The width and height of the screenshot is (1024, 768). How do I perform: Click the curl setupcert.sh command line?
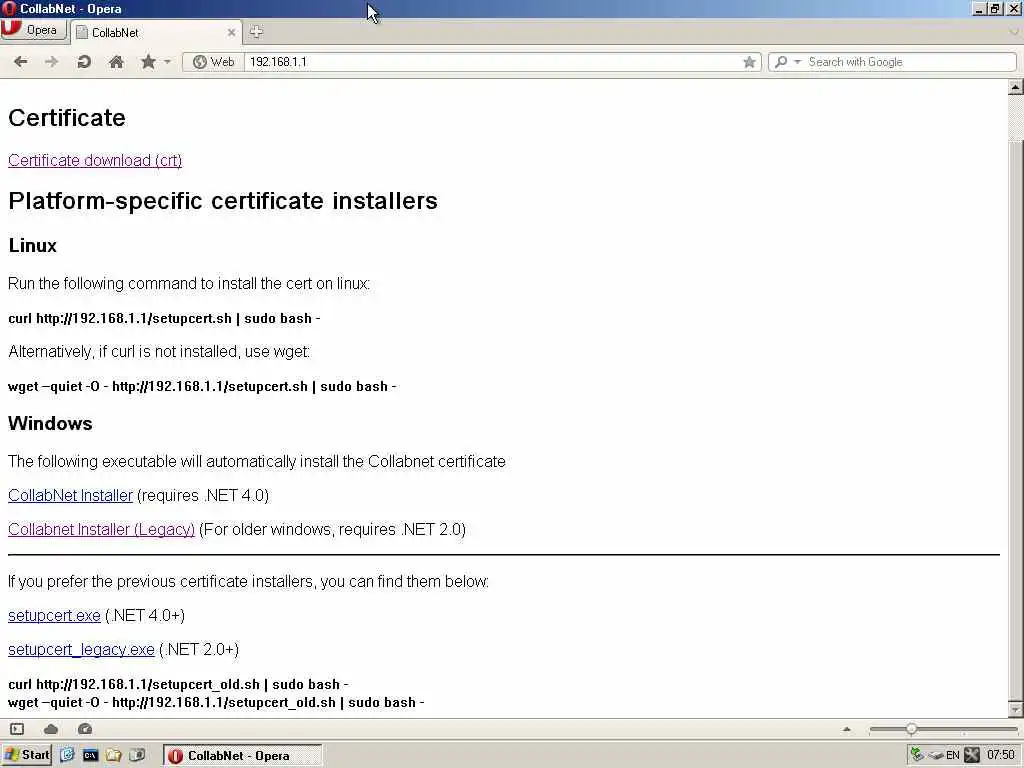(x=164, y=319)
